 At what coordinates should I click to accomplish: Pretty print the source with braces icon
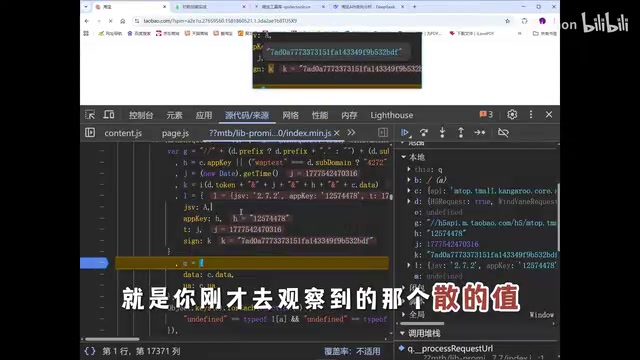pyautogui.click(x=90, y=351)
